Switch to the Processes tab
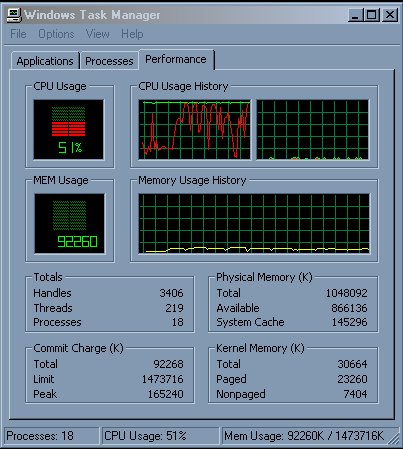The height and width of the screenshot is (449, 403). (109, 61)
